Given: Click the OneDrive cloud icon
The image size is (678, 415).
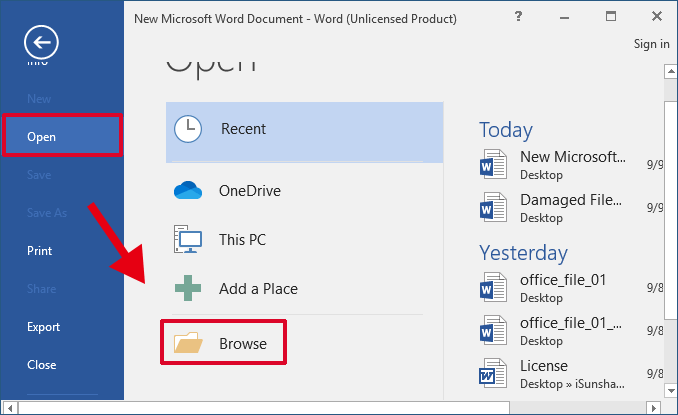Looking at the screenshot, I should 188,191.
